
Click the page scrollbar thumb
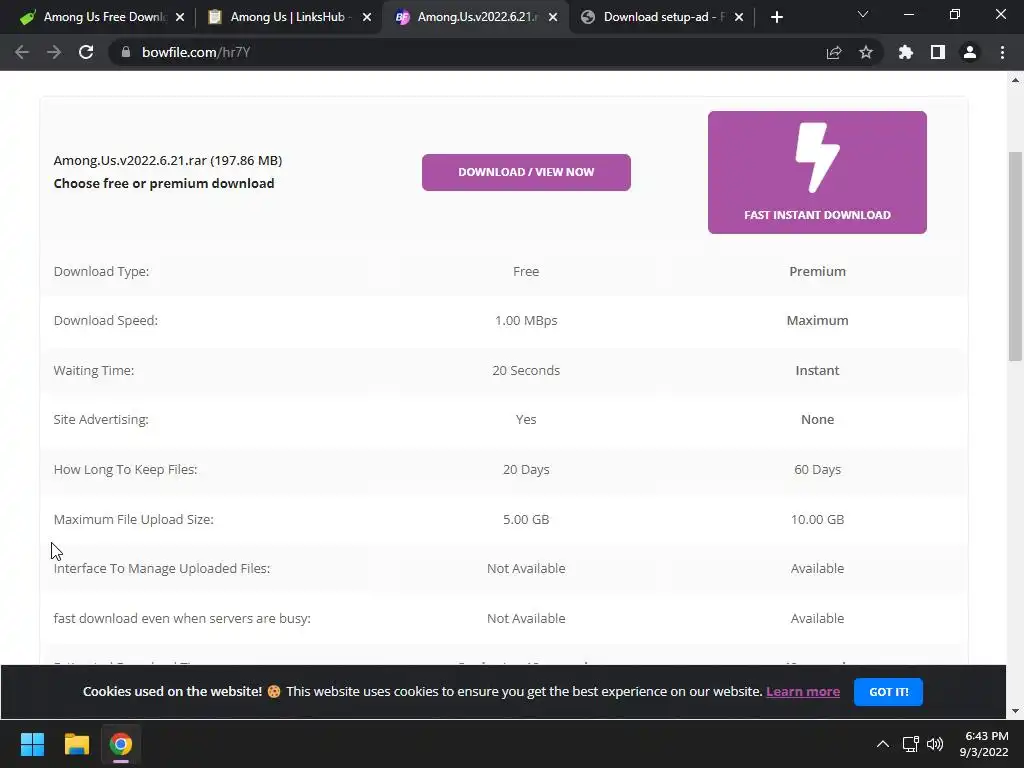(1015, 256)
